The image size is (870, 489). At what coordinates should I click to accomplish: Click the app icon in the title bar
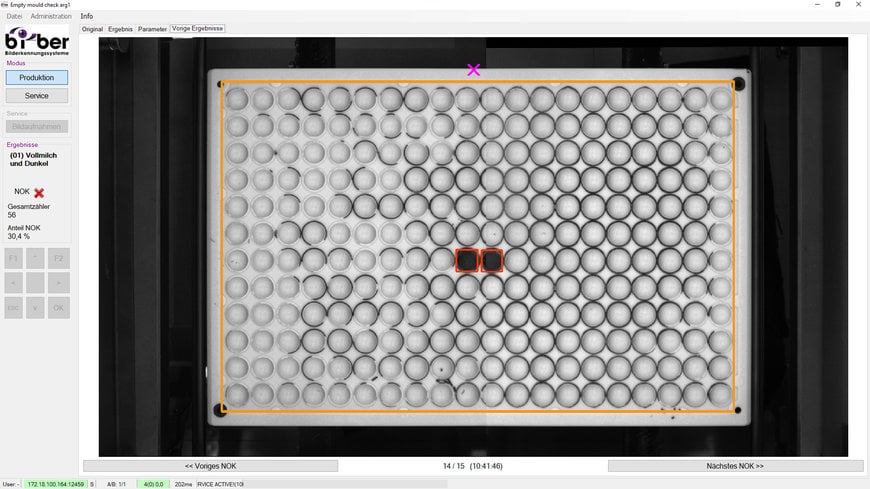[x=4, y=4]
